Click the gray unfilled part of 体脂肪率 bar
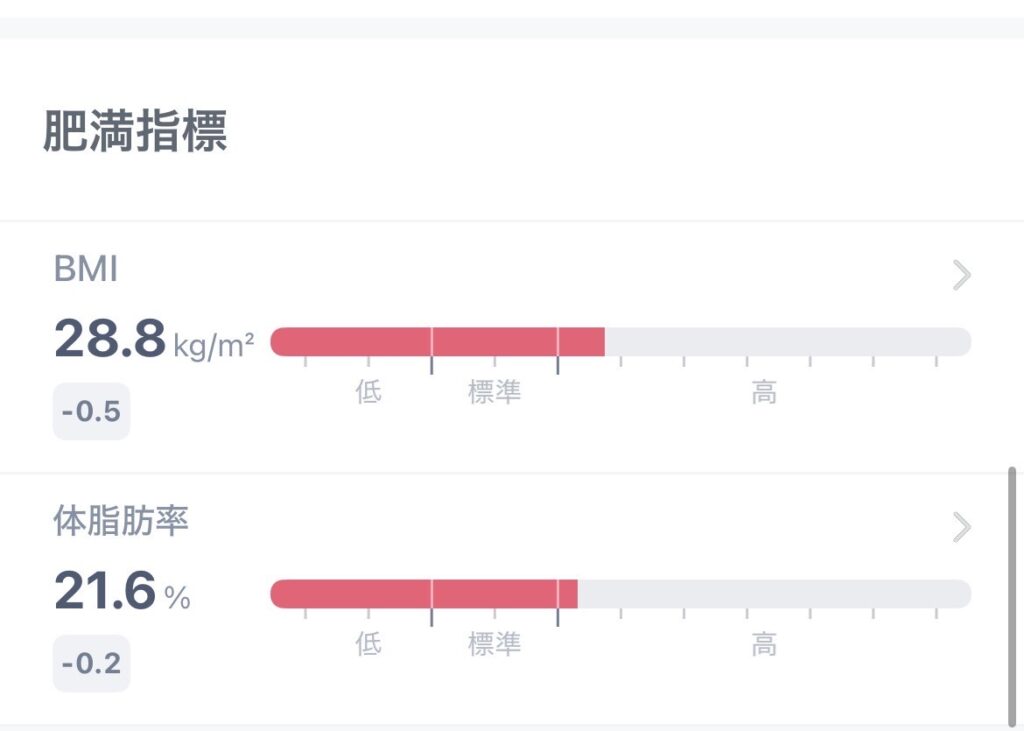 (x=774, y=594)
